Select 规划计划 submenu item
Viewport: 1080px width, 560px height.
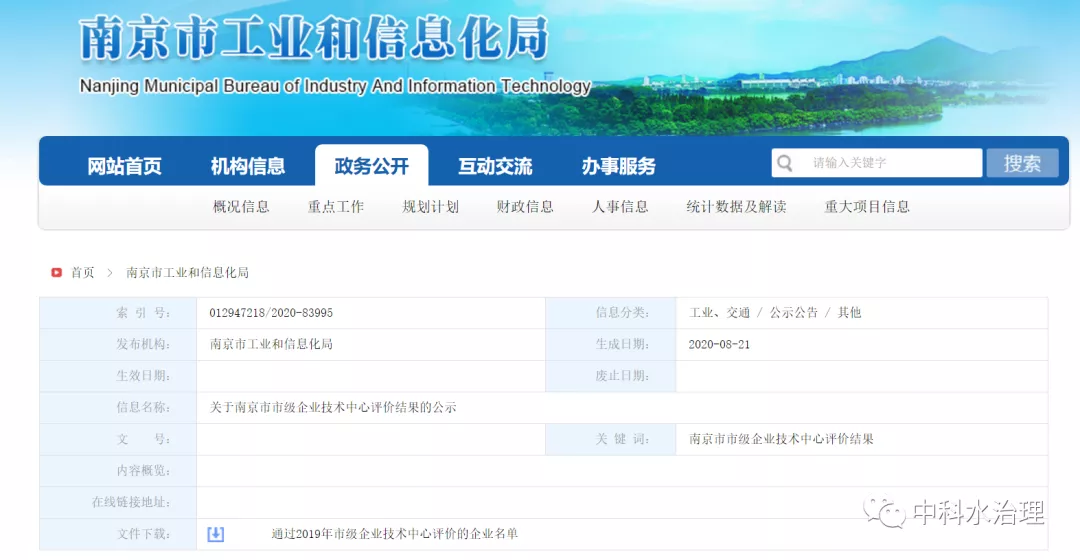coord(430,207)
